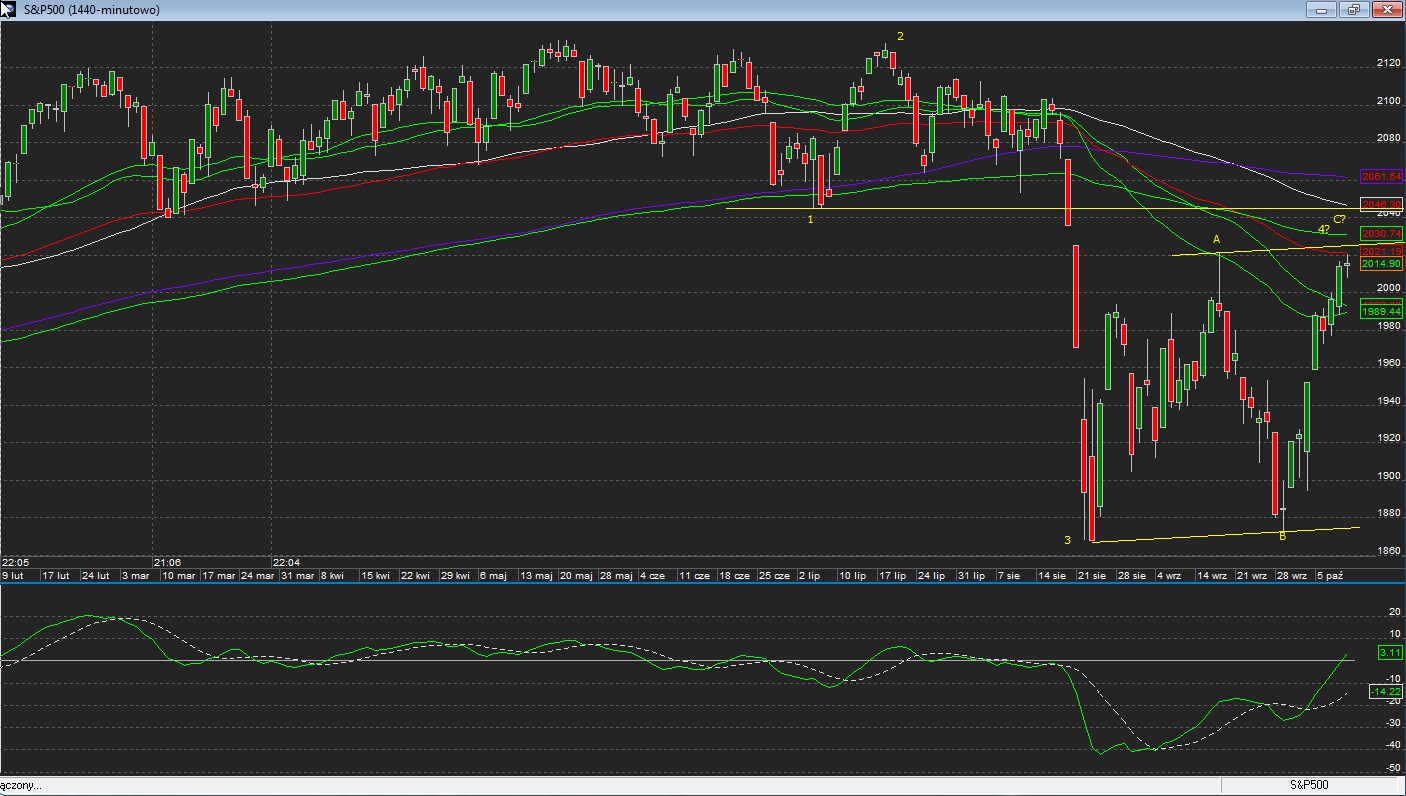Image resolution: width=1406 pixels, height=796 pixels.
Task: Click the yellow 'B' wave label
Action: (x=1283, y=536)
